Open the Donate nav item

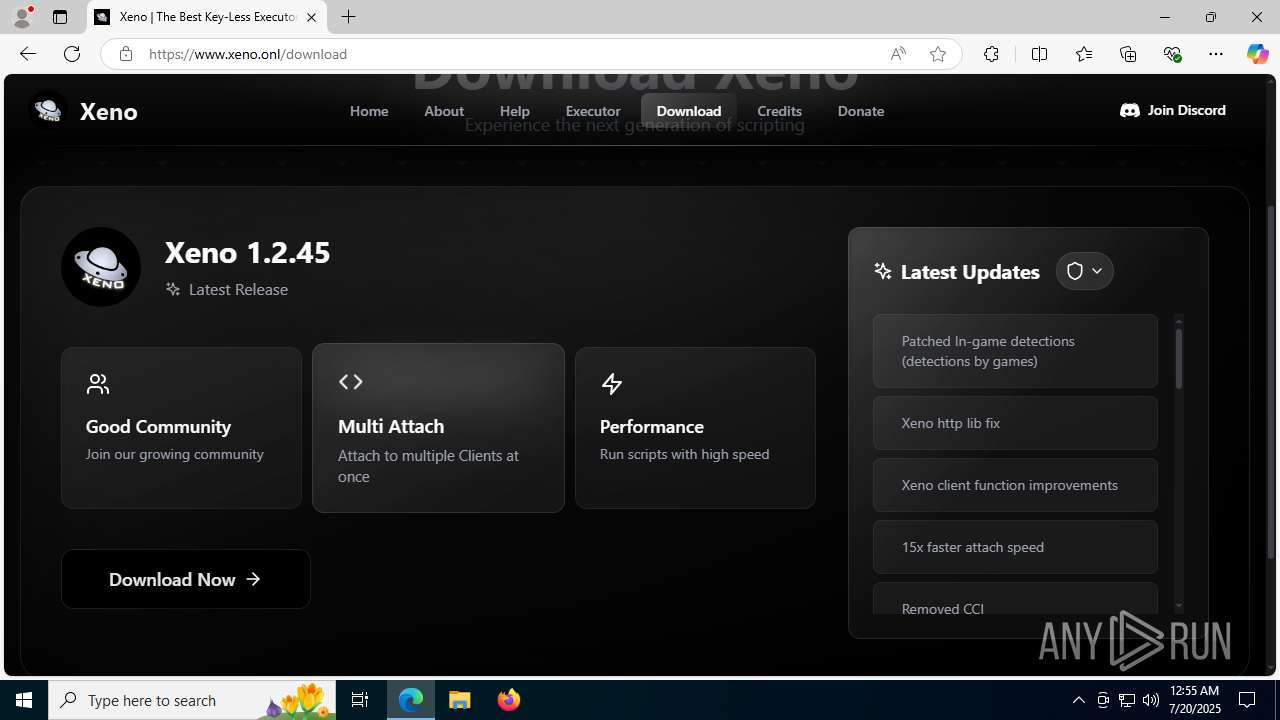click(x=861, y=111)
